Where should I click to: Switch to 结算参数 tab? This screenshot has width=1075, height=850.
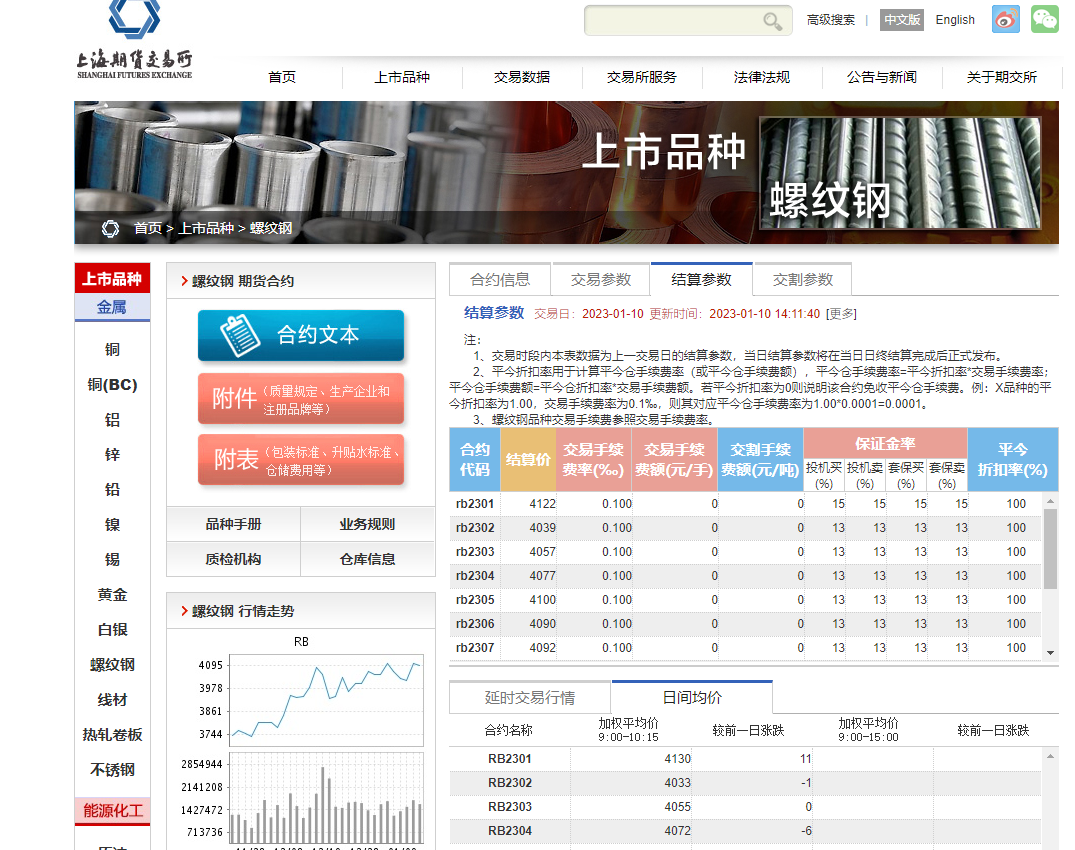pyautogui.click(x=701, y=279)
